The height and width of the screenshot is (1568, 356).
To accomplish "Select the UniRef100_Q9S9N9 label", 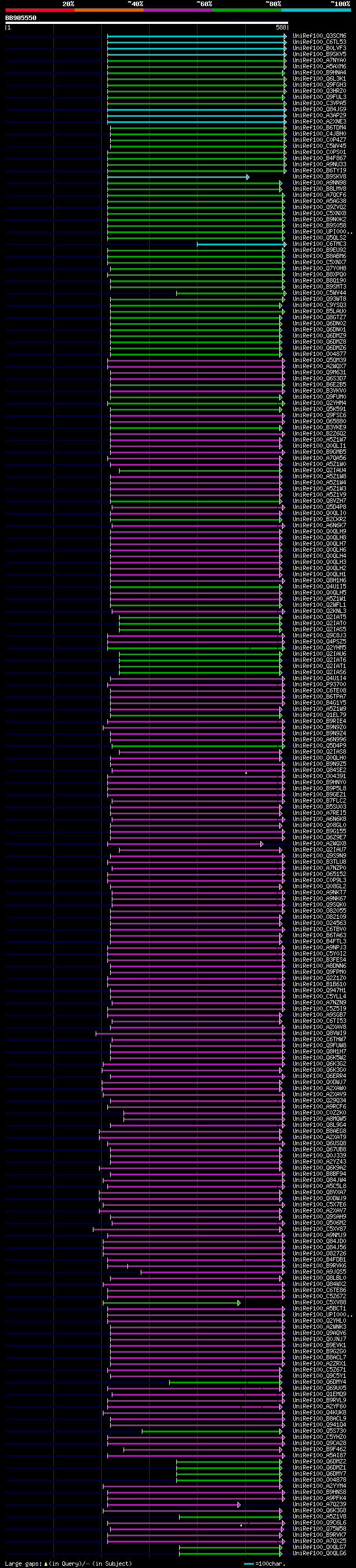I will 319,857.
